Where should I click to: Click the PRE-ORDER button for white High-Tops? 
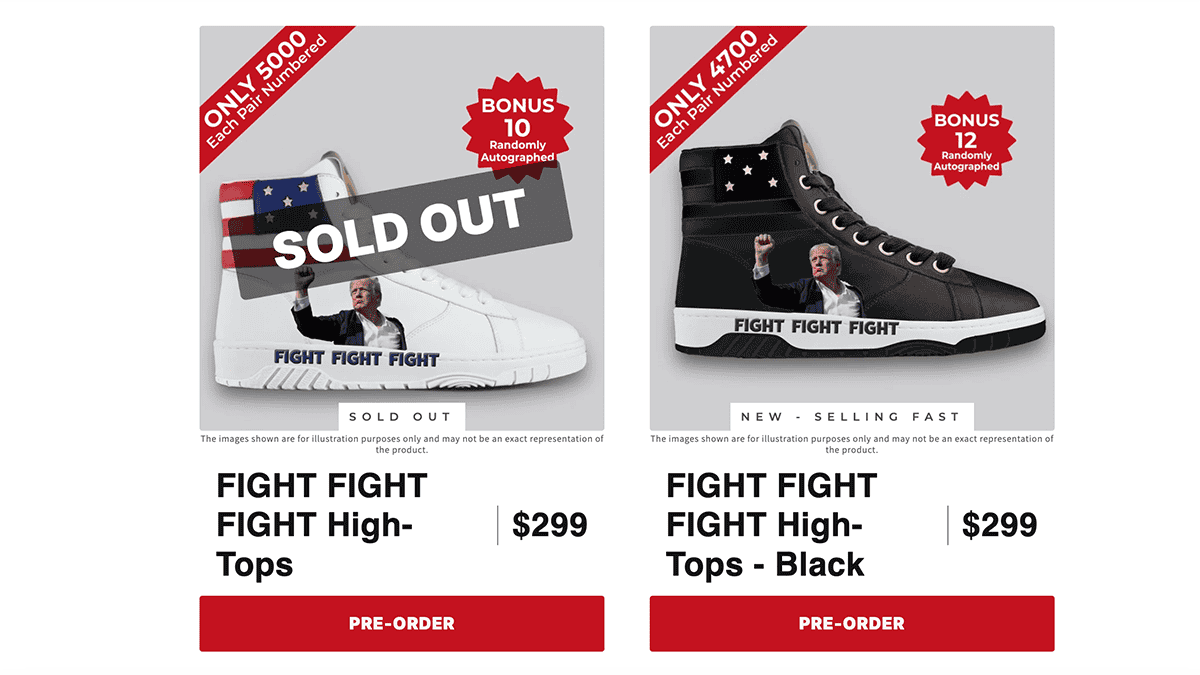(401, 623)
